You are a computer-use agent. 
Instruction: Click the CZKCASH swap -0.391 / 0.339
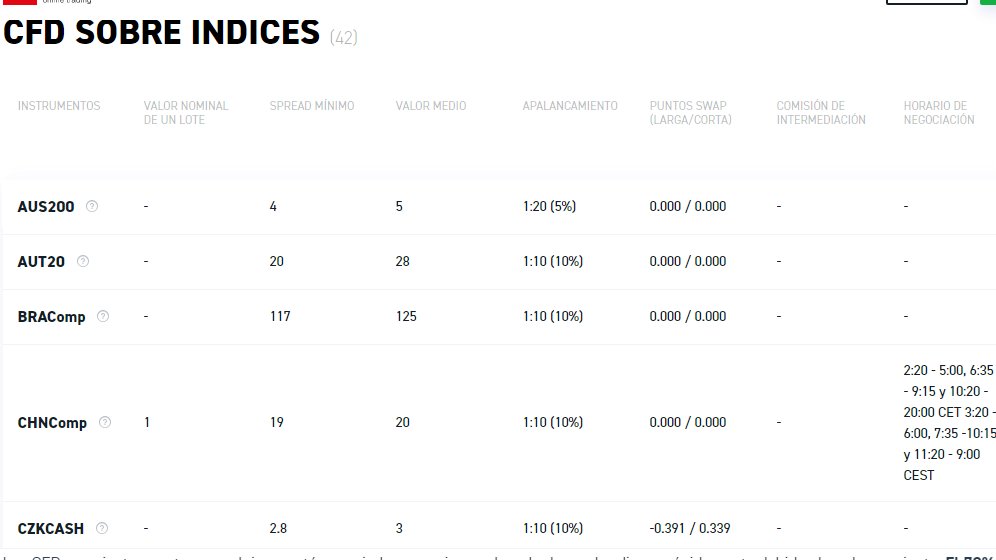point(690,528)
